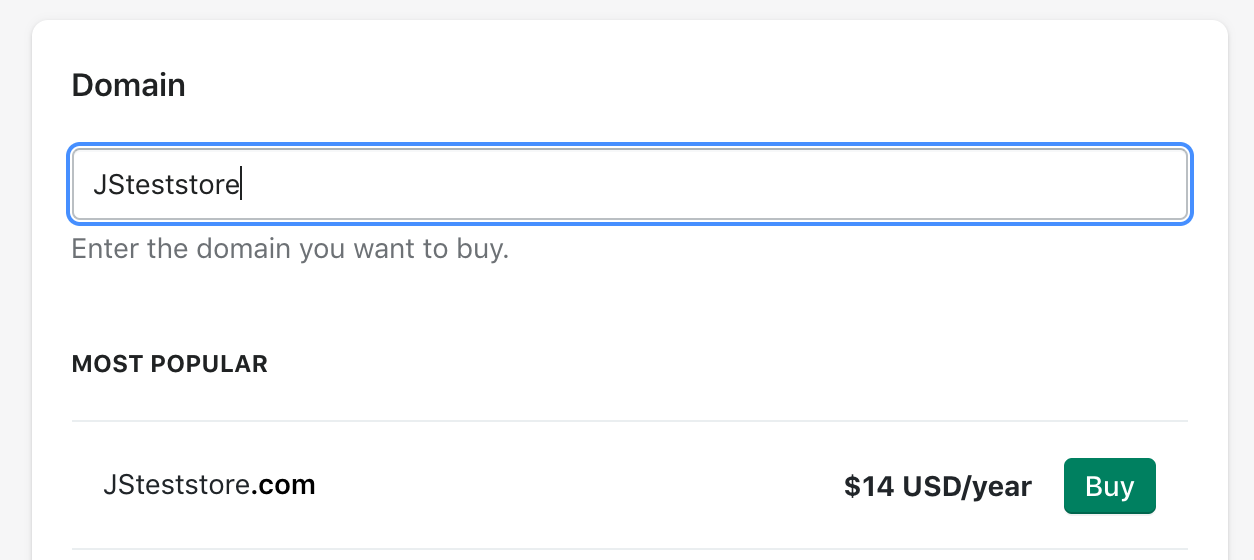The width and height of the screenshot is (1254, 560).
Task: Click the Buy button for JSteststore.com
Action: 1109,486
